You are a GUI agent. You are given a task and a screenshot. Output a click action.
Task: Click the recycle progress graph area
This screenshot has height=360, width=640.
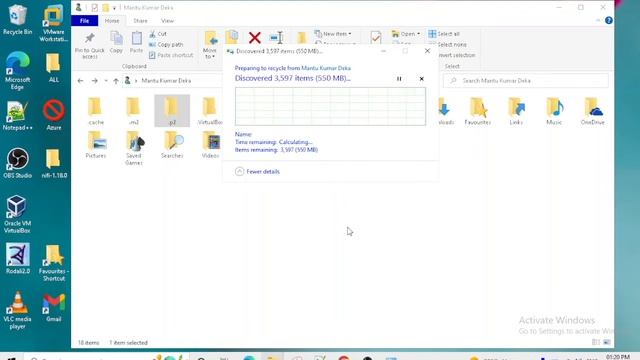click(x=330, y=107)
